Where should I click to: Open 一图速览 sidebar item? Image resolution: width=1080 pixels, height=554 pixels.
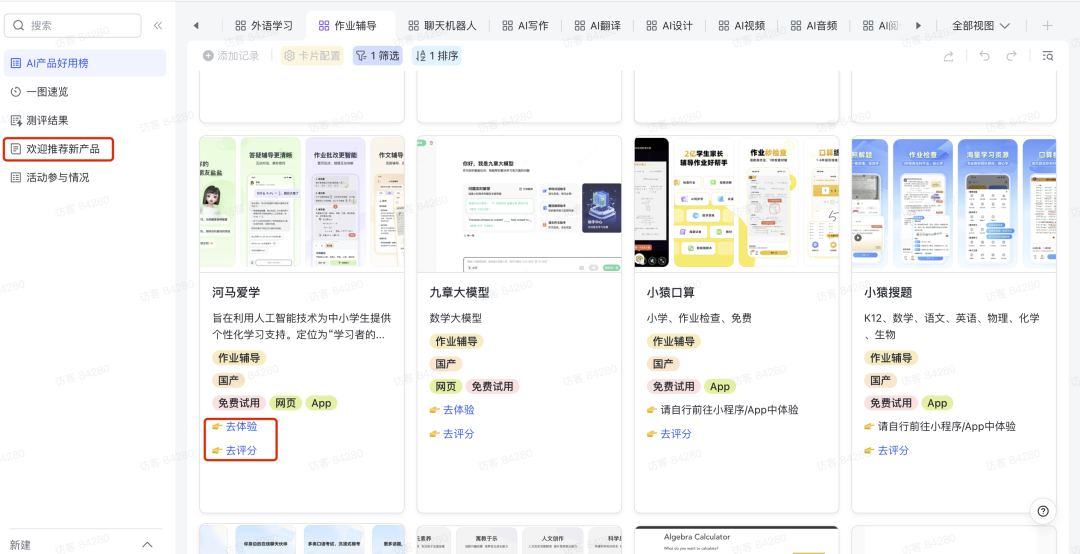(85, 92)
